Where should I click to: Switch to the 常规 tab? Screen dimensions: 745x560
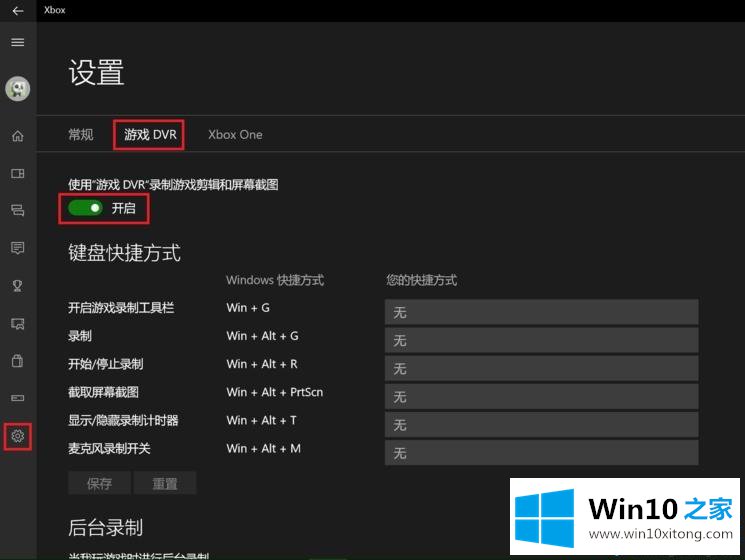(x=81, y=134)
